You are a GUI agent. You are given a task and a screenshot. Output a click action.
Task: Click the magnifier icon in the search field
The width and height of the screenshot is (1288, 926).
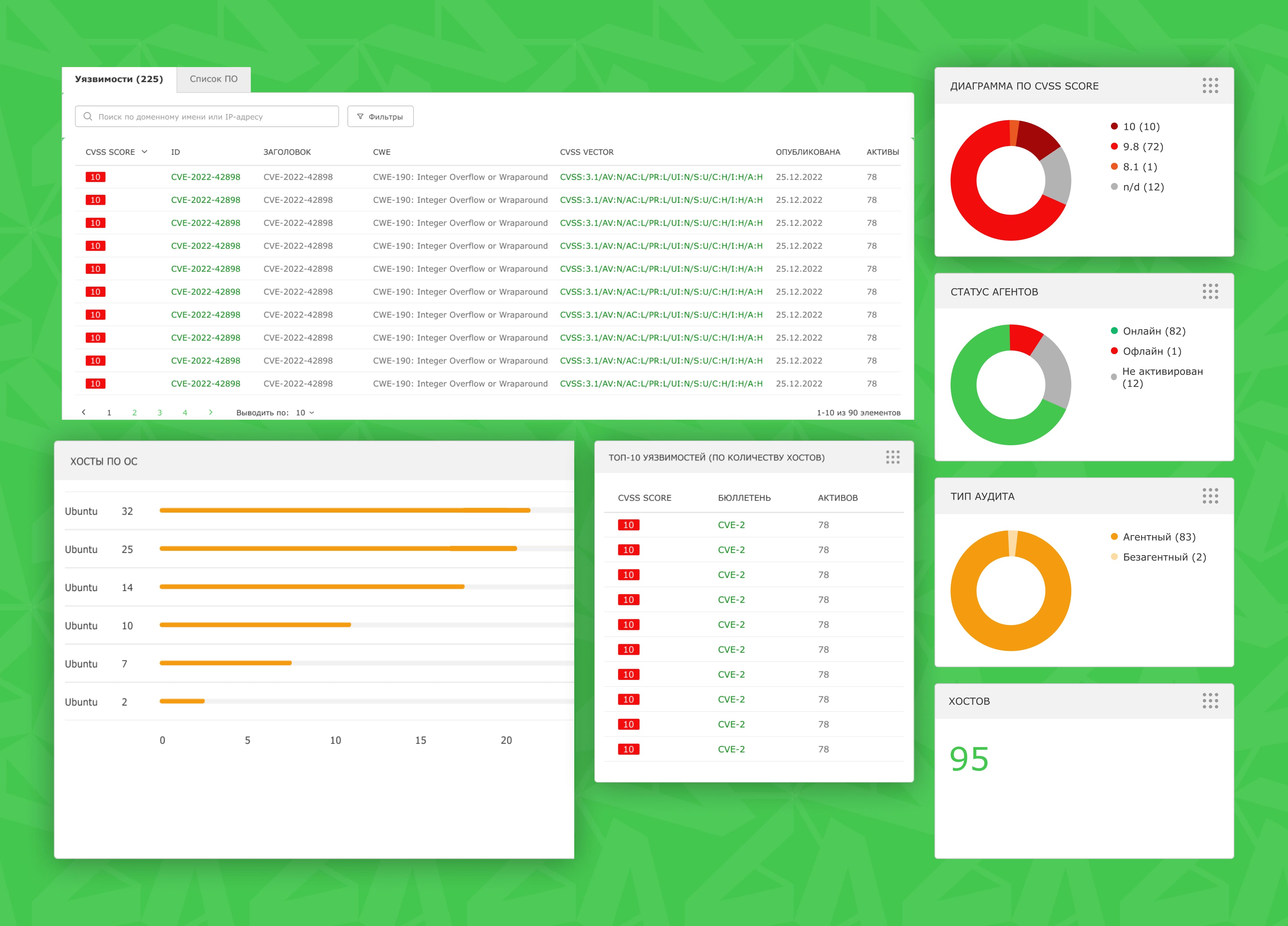tap(88, 116)
